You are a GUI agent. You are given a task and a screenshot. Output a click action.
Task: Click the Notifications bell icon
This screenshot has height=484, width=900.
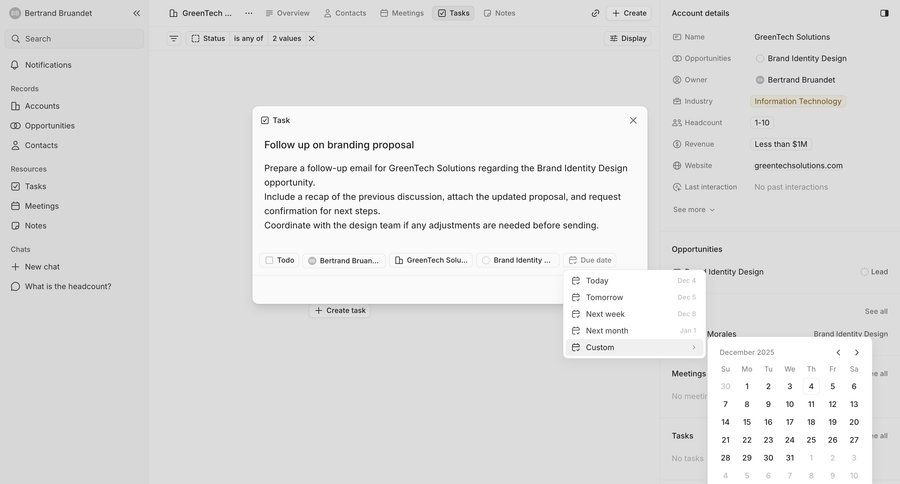[x=15, y=65]
